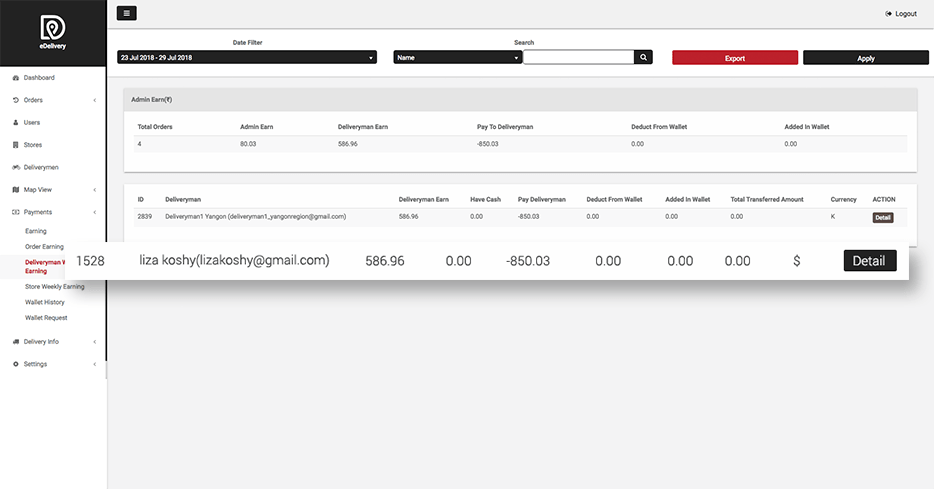The width and height of the screenshot is (934, 489).
Task: Click the Settings gear icon
Action: pos(16,364)
